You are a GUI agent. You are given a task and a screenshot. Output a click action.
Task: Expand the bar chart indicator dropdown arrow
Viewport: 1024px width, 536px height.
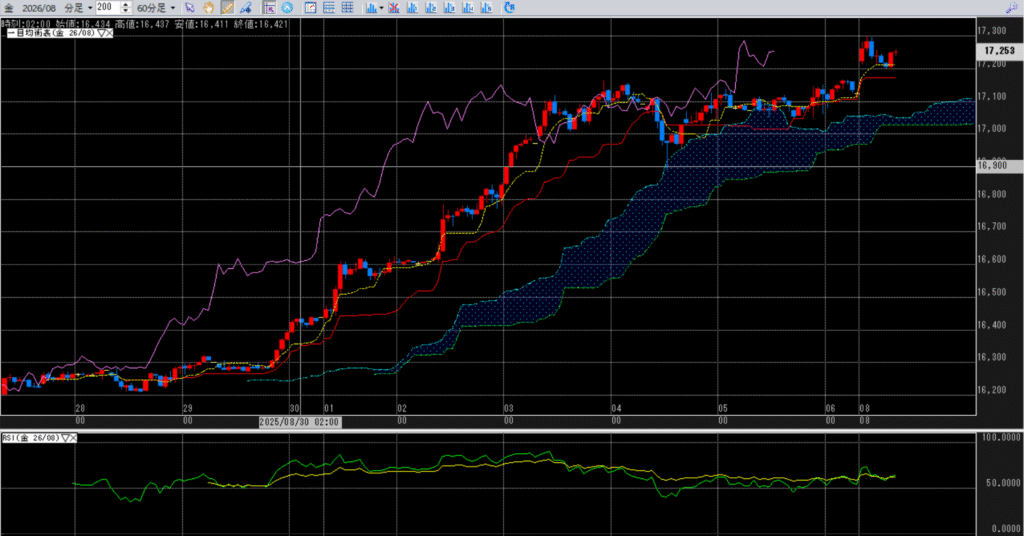pos(381,8)
